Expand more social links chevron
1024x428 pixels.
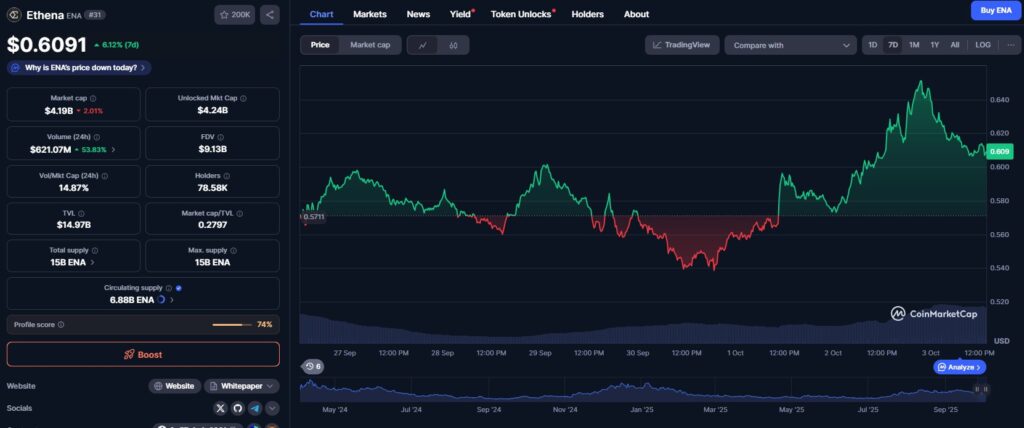click(x=272, y=408)
